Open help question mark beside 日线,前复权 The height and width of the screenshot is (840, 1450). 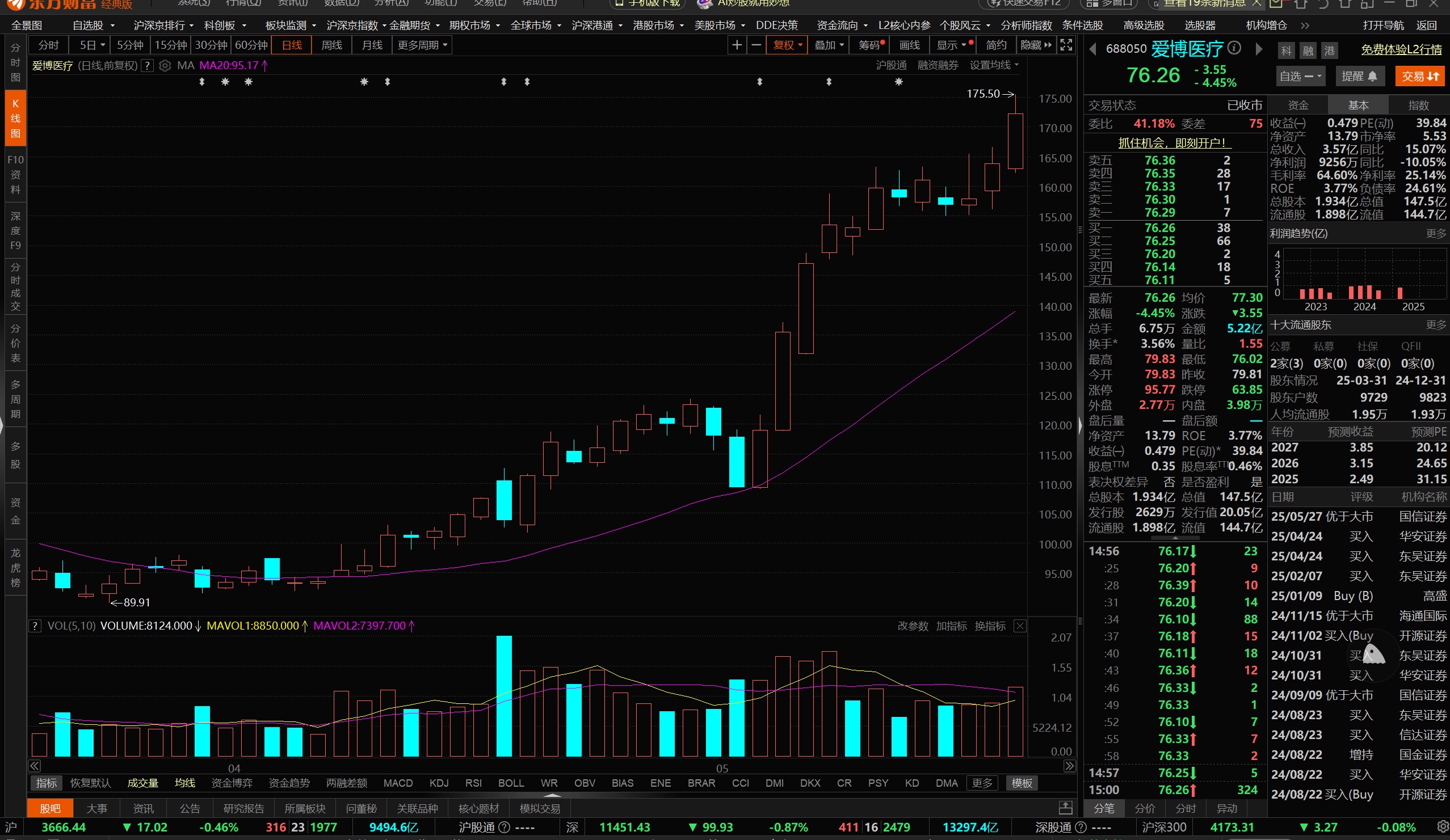[148, 66]
